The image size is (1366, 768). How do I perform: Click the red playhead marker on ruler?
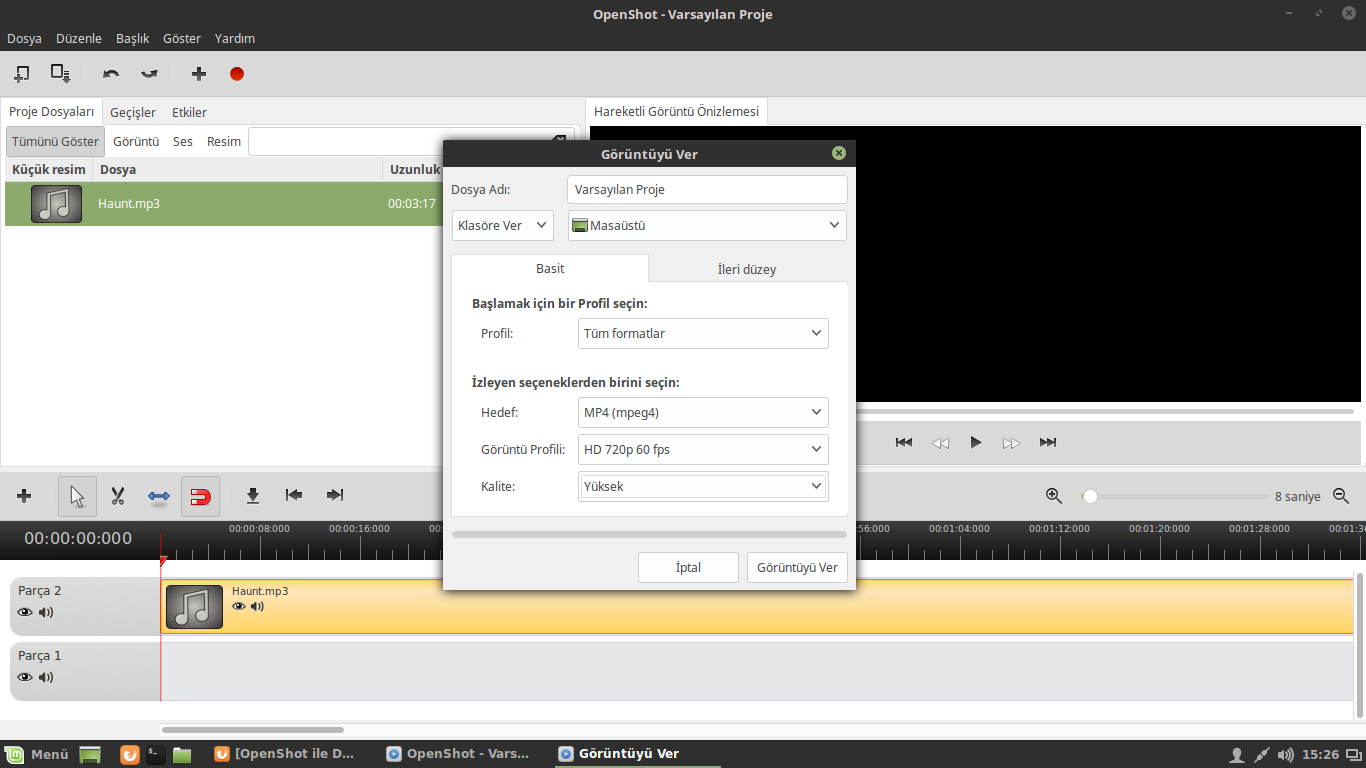point(162,561)
